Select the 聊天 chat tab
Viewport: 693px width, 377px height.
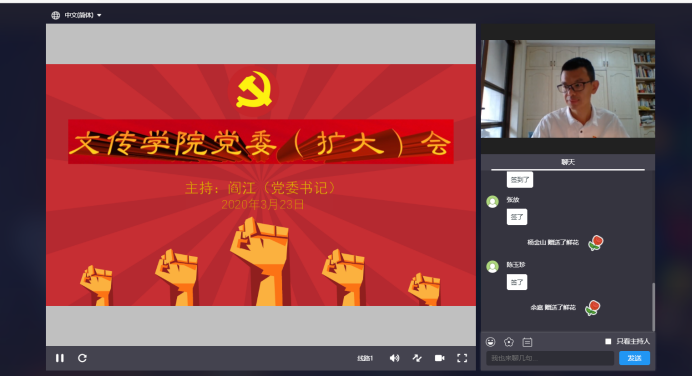568,162
